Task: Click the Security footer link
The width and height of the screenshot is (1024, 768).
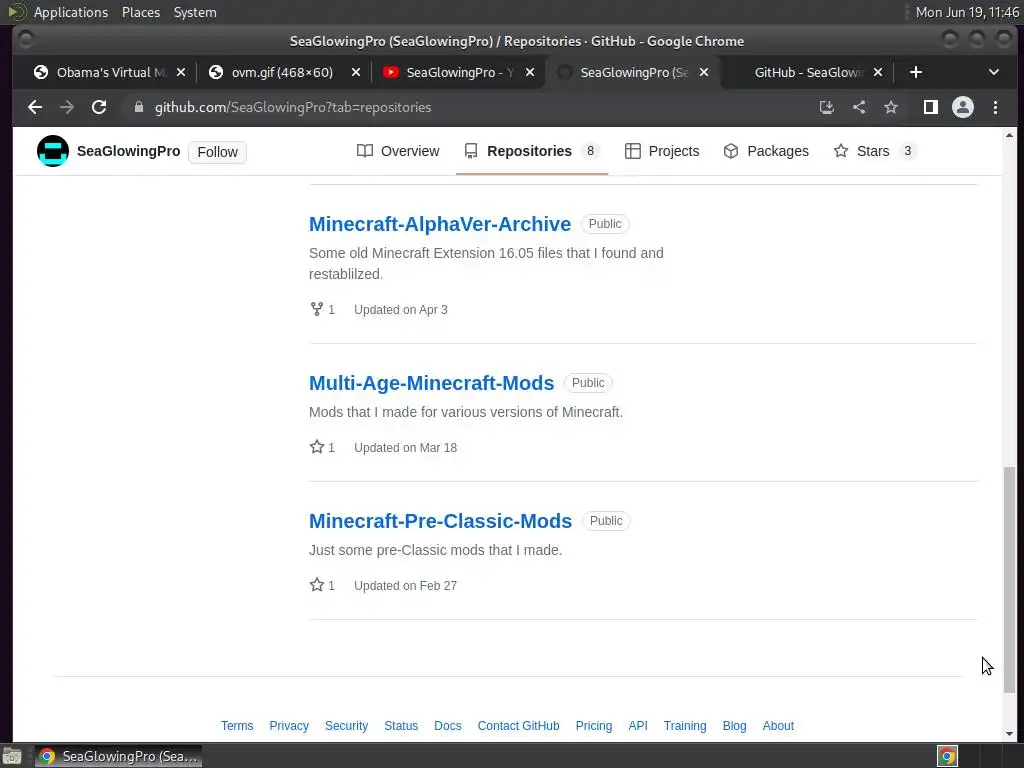Action: coord(346,726)
